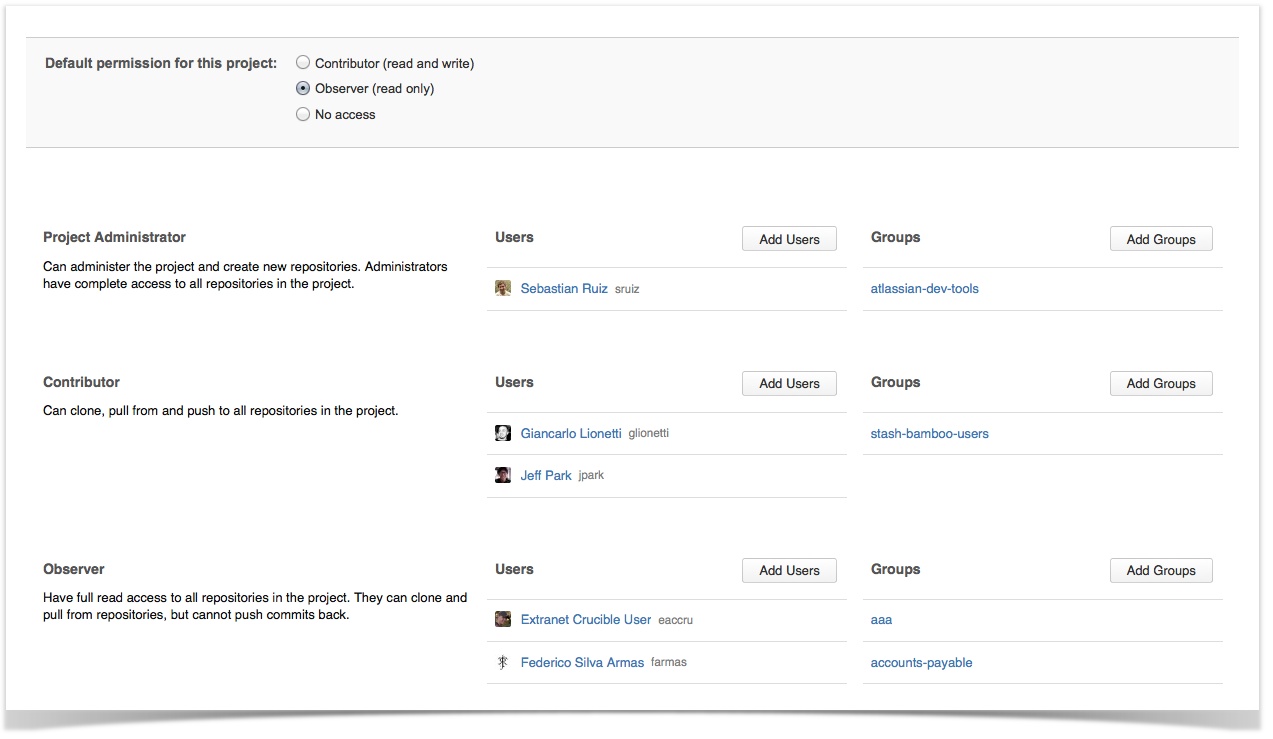Select No access as default permission
This screenshot has width=1273, height=739.
302,114
